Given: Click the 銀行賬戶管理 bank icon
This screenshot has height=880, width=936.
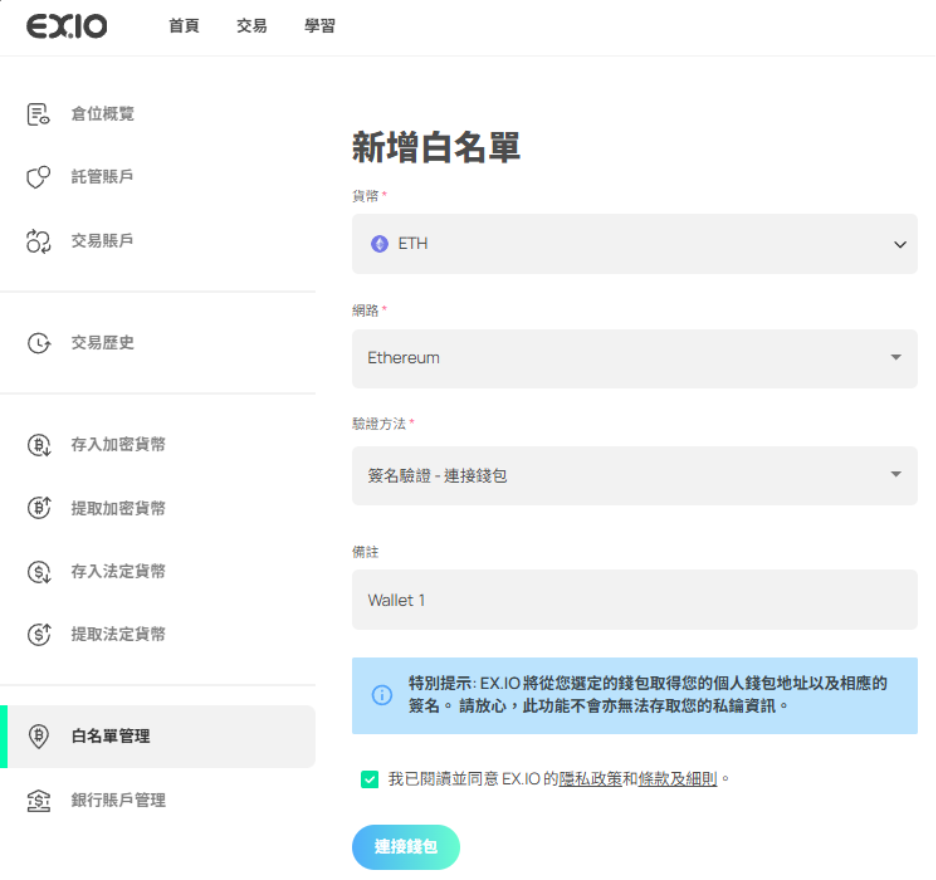Looking at the screenshot, I should click(x=38, y=800).
